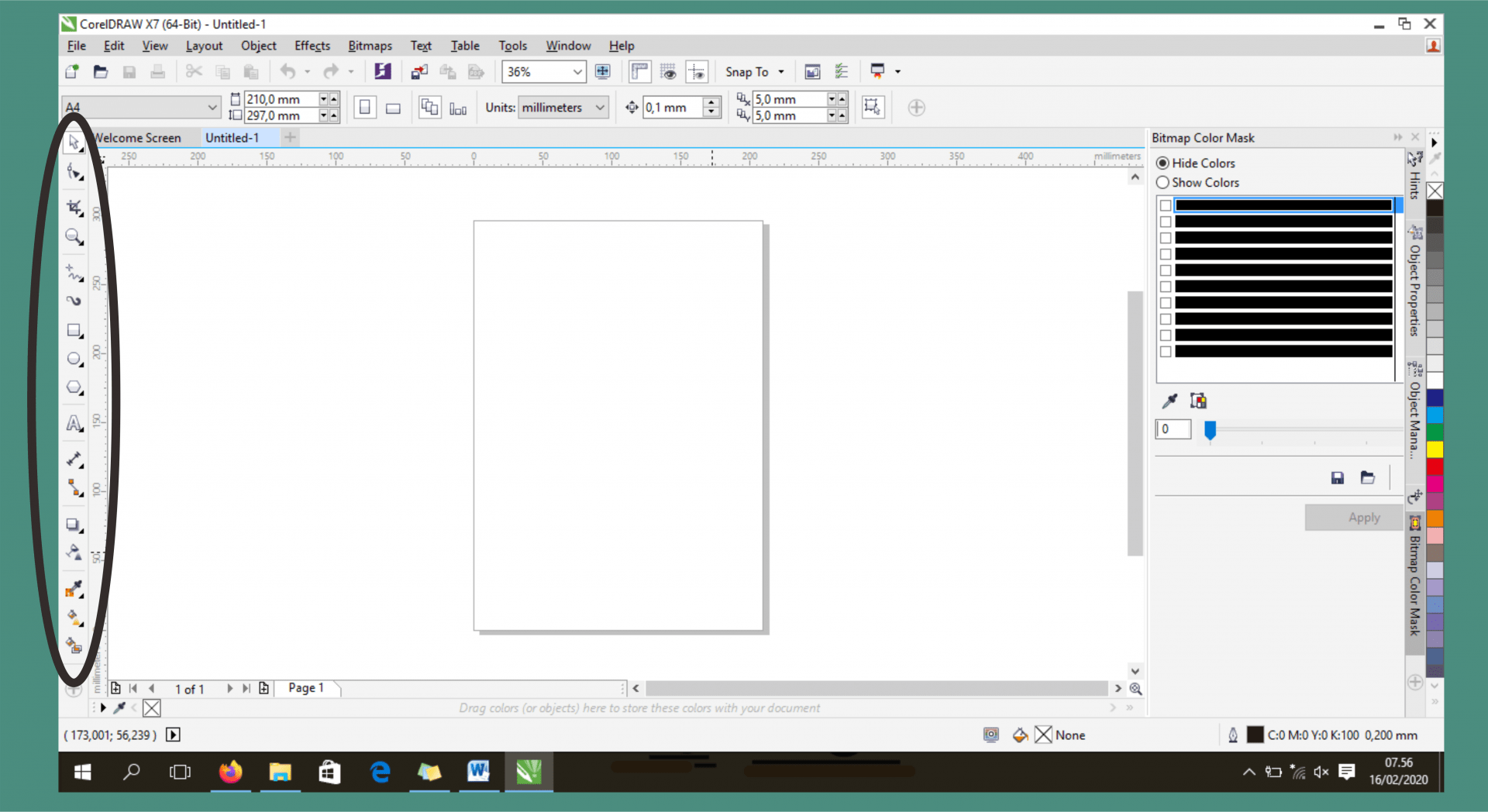Check the first color mask checkbox

(x=1166, y=205)
